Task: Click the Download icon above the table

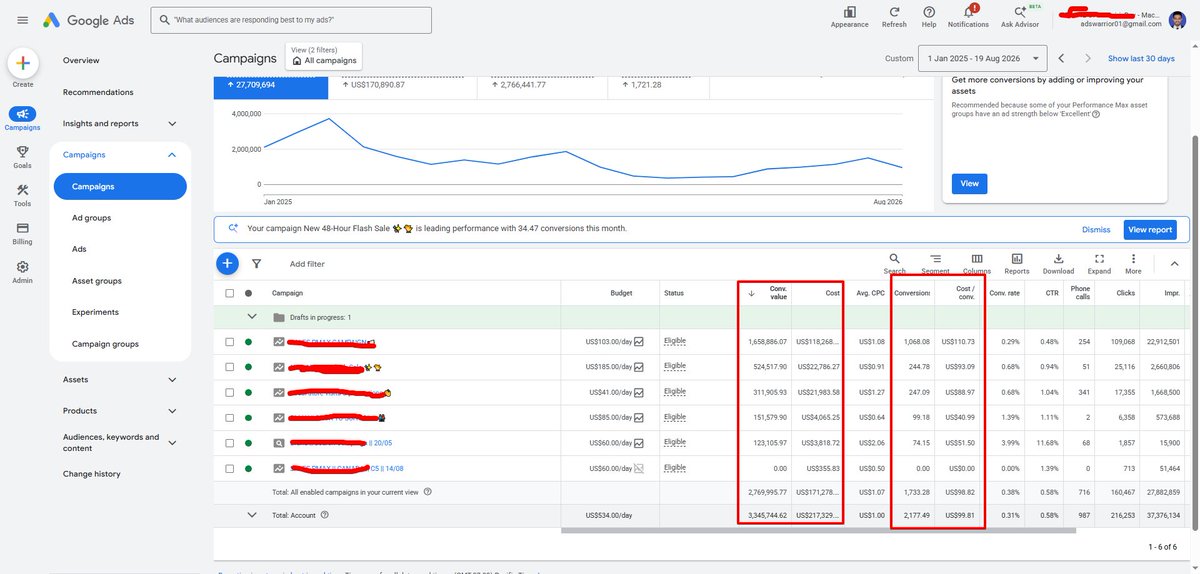Action: pyautogui.click(x=1058, y=258)
